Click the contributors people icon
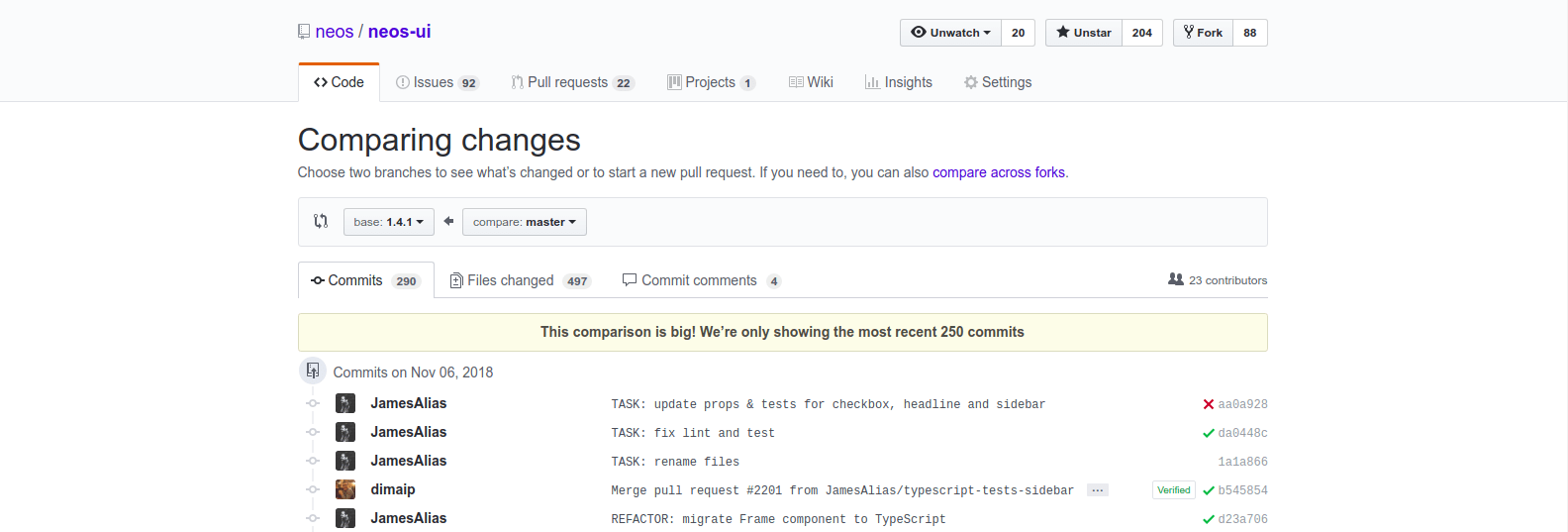This screenshot has height=532, width=1568. tap(1175, 279)
